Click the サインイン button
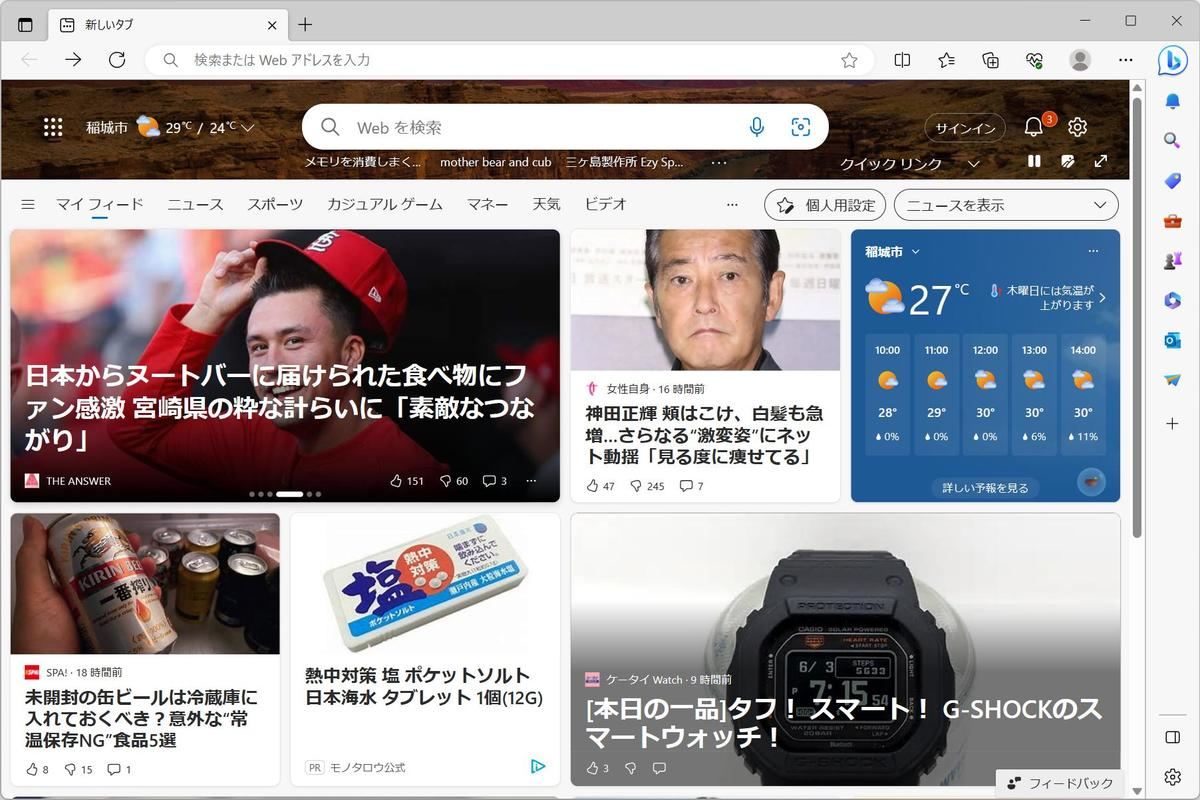 tap(964, 128)
